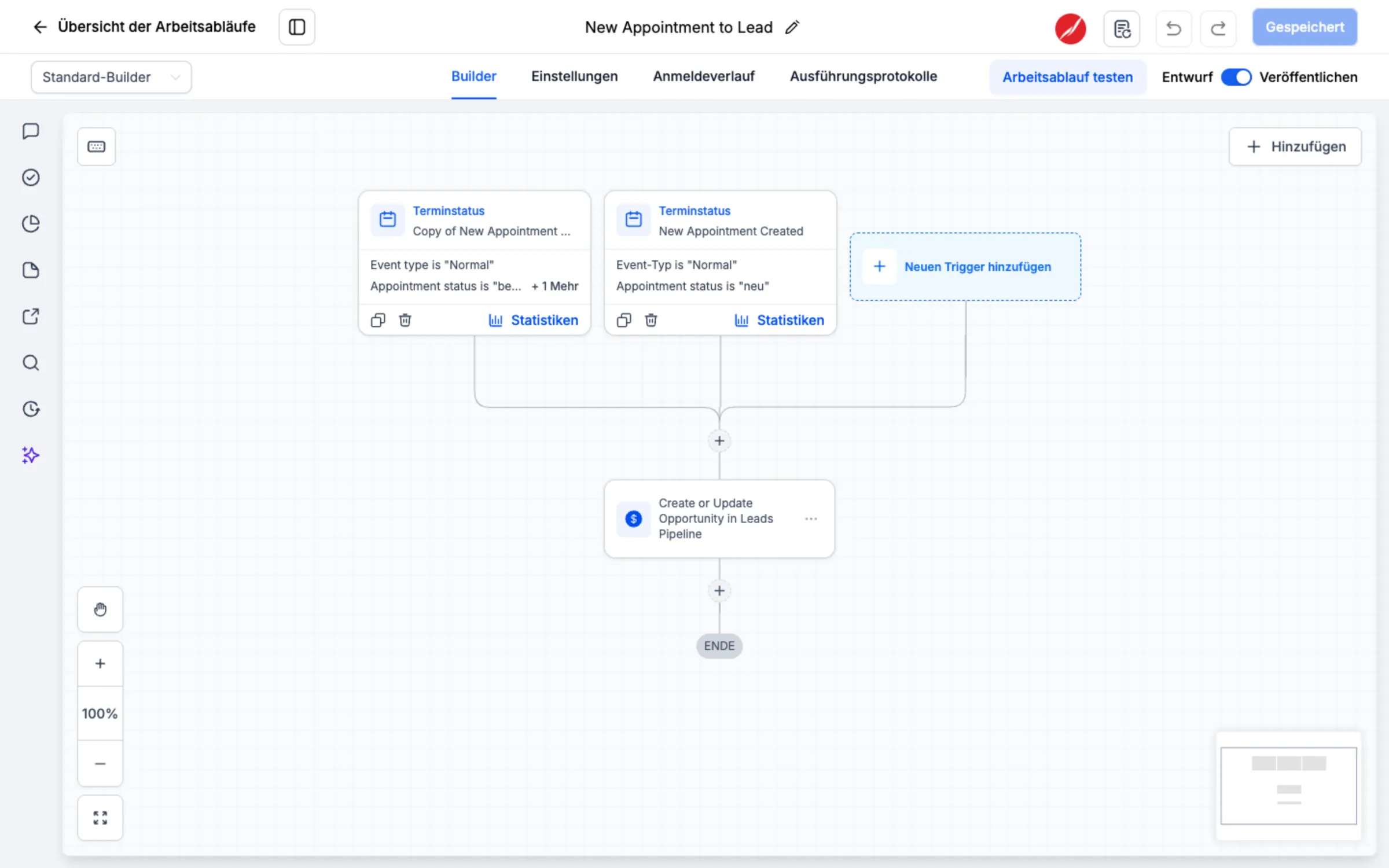This screenshot has height=868, width=1389.
Task: Expand the '+ 1 Mehr' filter conditions
Action: tap(555, 286)
